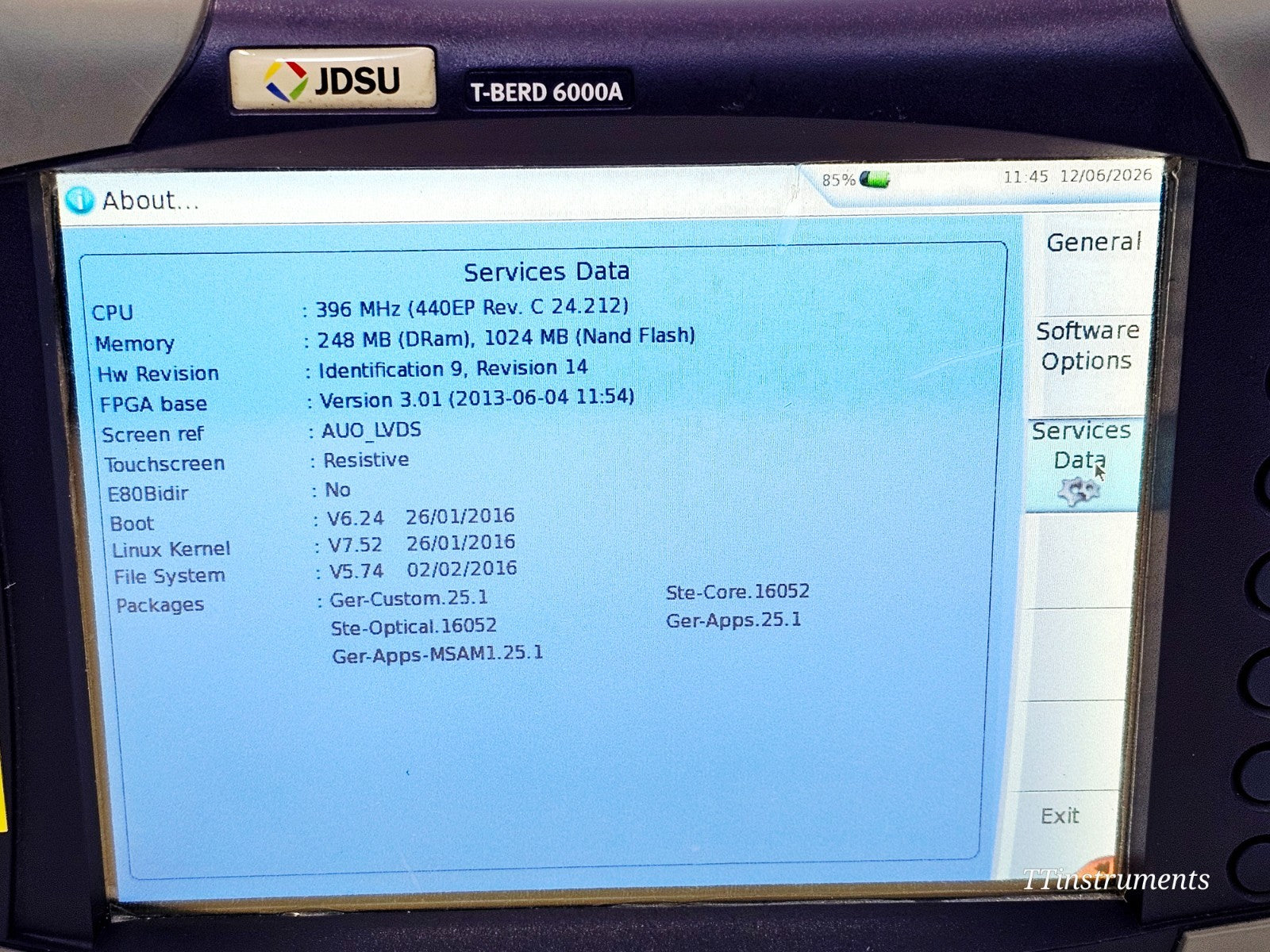Click the About info icon
1270x952 pixels.
point(79,200)
